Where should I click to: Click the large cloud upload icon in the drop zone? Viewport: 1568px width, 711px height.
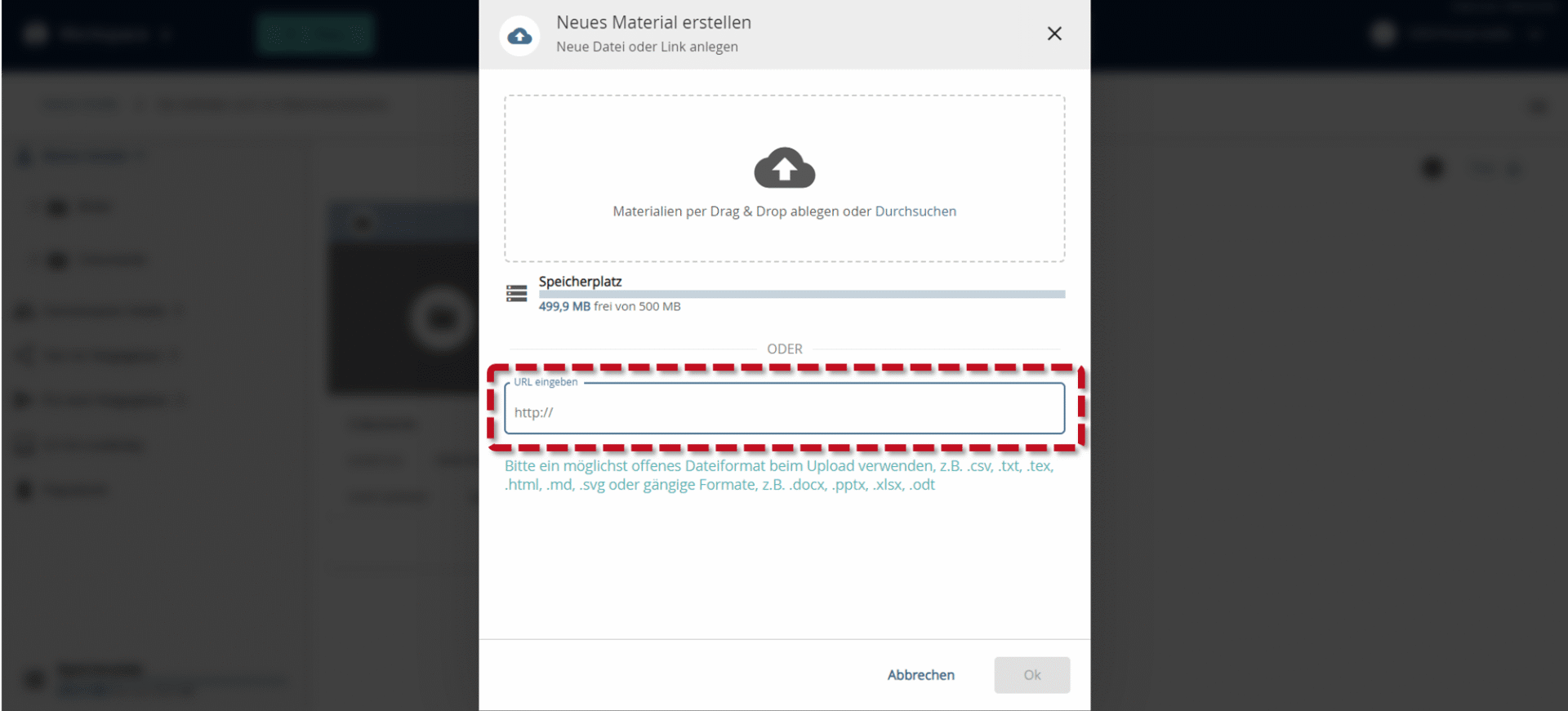click(784, 168)
